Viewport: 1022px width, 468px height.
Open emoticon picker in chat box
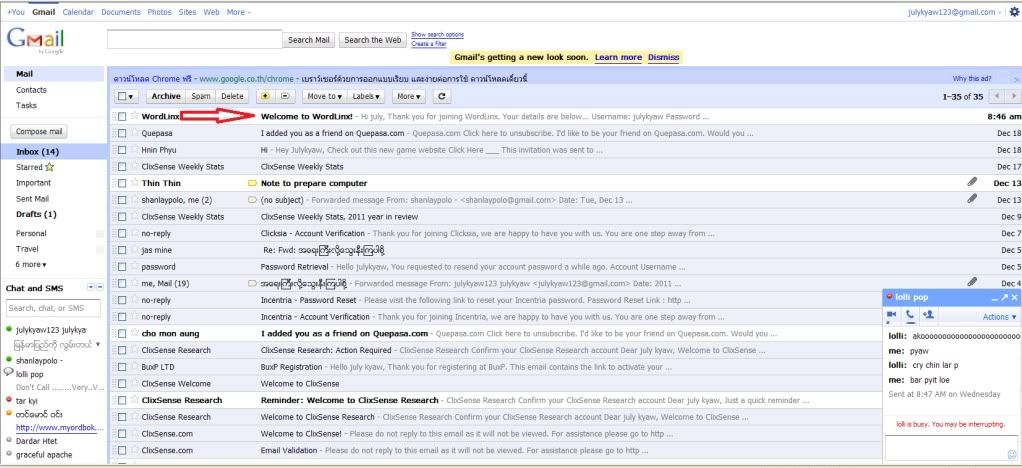(1012, 454)
